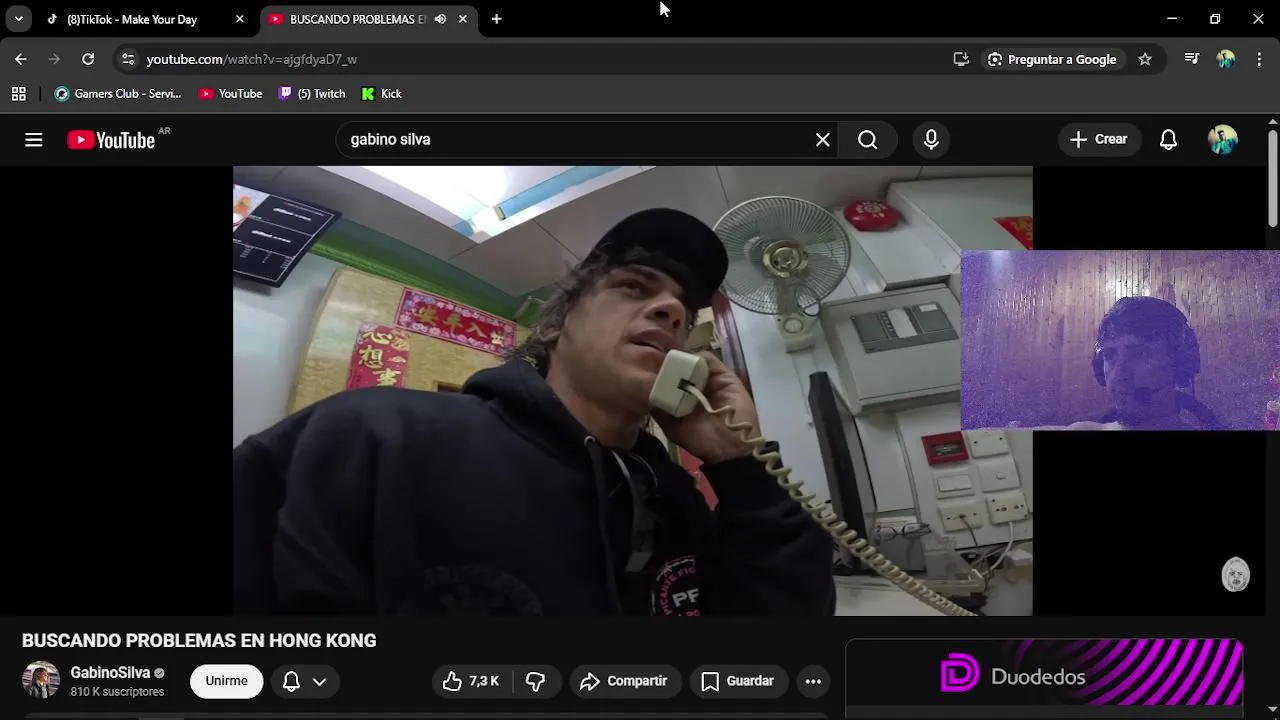The image size is (1280, 720).
Task: Open the media controls icon in the toolbar
Action: [1191, 59]
